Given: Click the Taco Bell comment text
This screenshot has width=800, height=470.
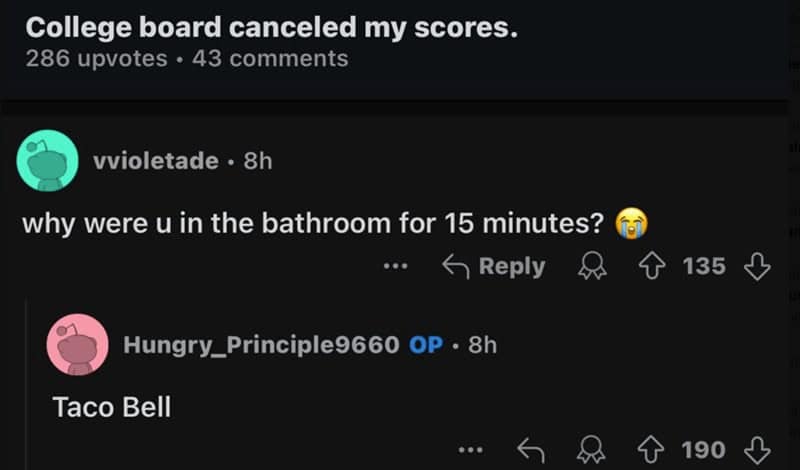Looking at the screenshot, I should [111, 407].
